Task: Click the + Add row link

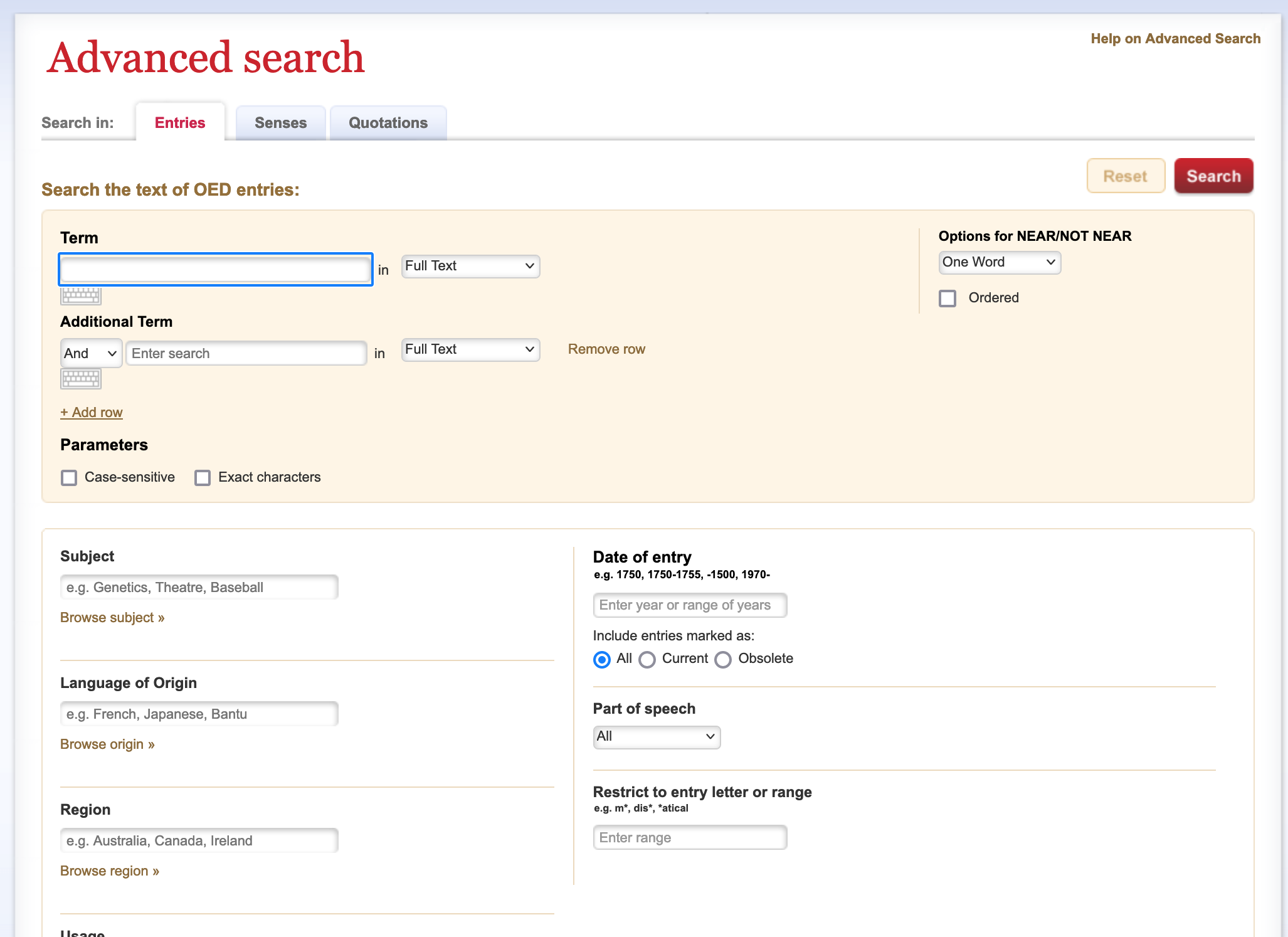Action: [x=92, y=413]
